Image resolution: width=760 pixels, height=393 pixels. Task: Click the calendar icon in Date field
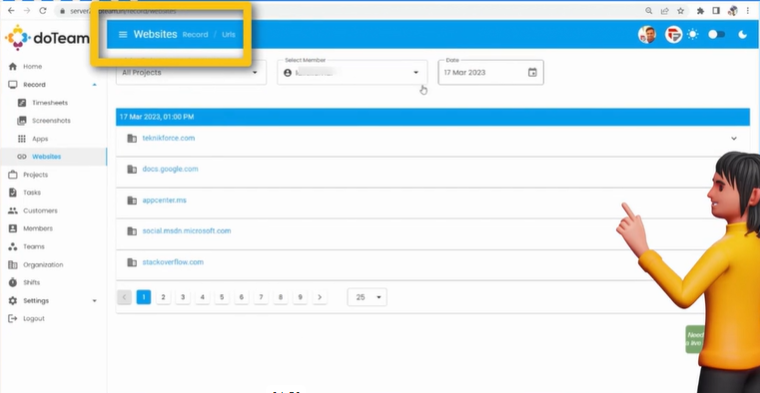click(x=532, y=73)
